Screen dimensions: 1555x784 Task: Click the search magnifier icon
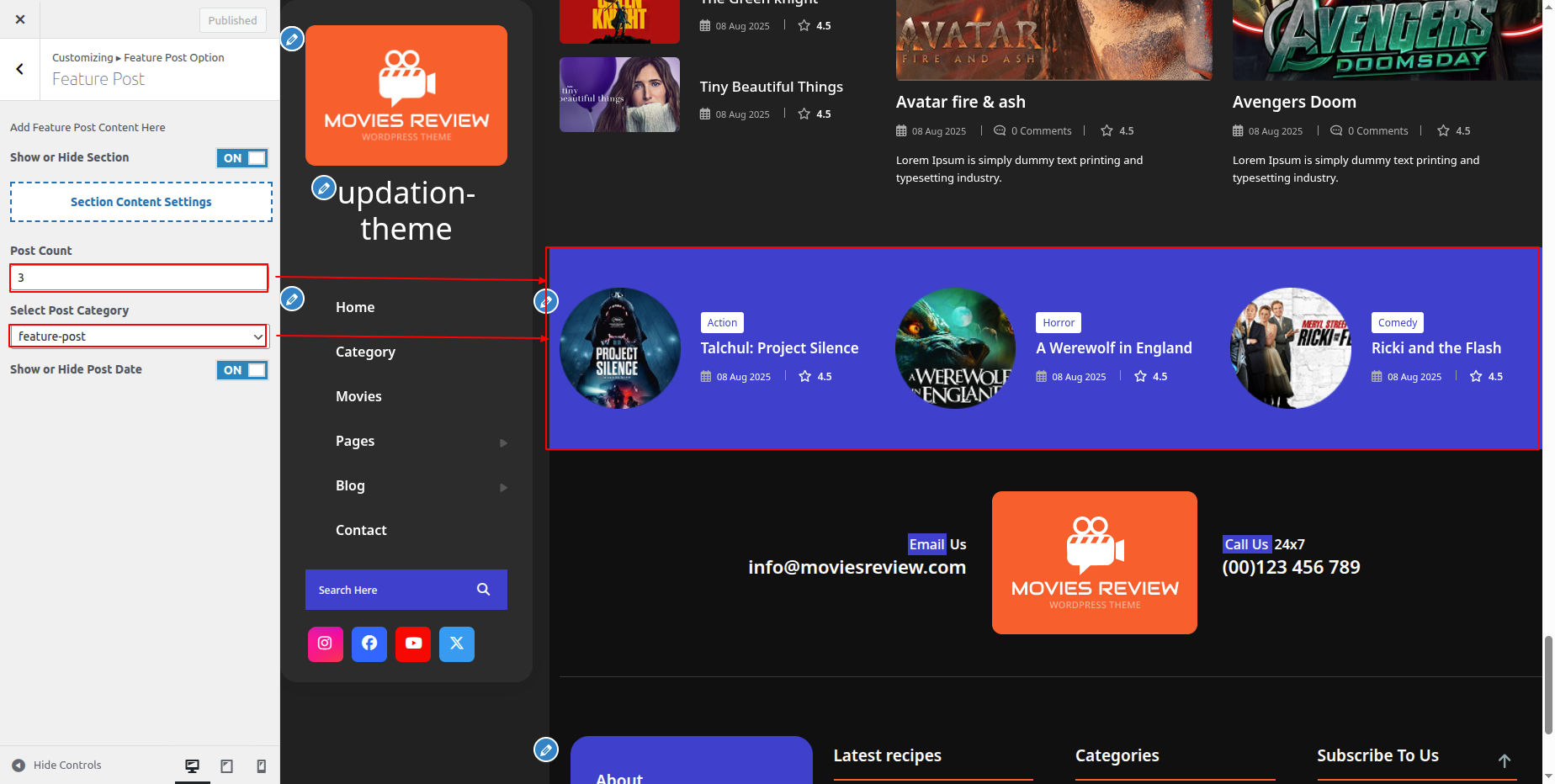(x=483, y=590)
